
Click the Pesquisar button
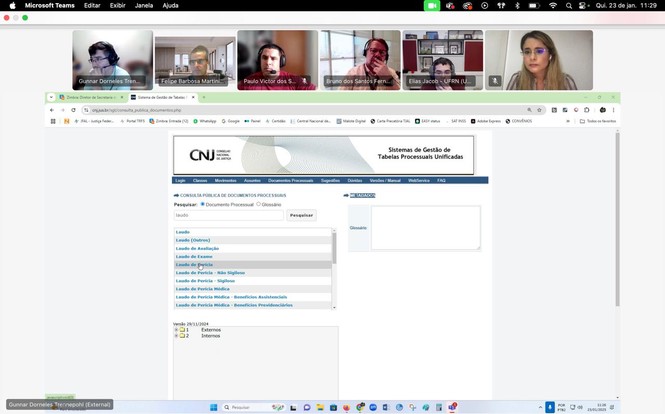click(301, 215)
